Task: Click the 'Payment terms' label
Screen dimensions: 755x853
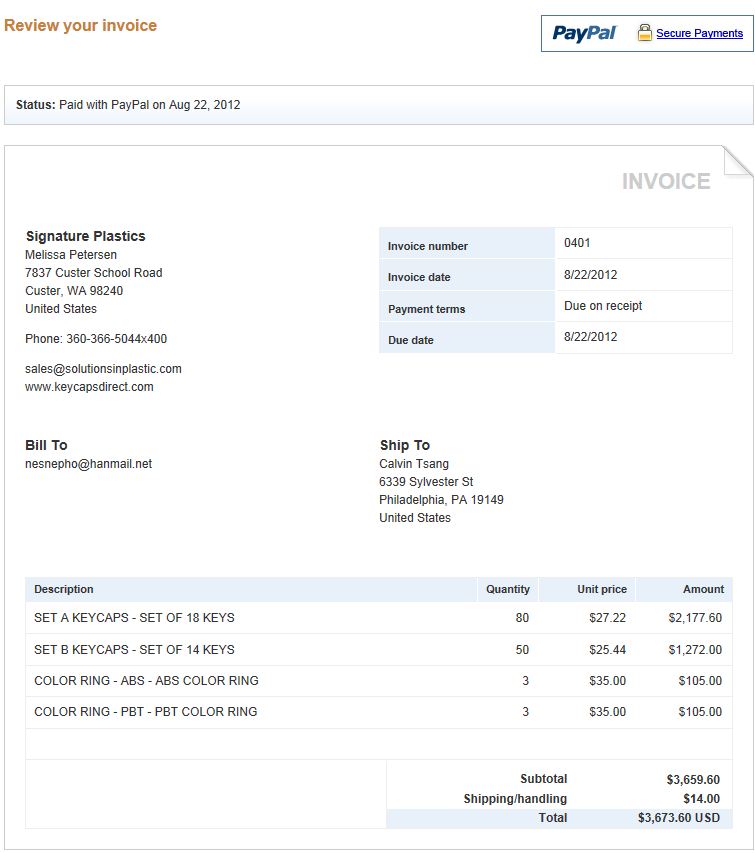Action: 426,309
